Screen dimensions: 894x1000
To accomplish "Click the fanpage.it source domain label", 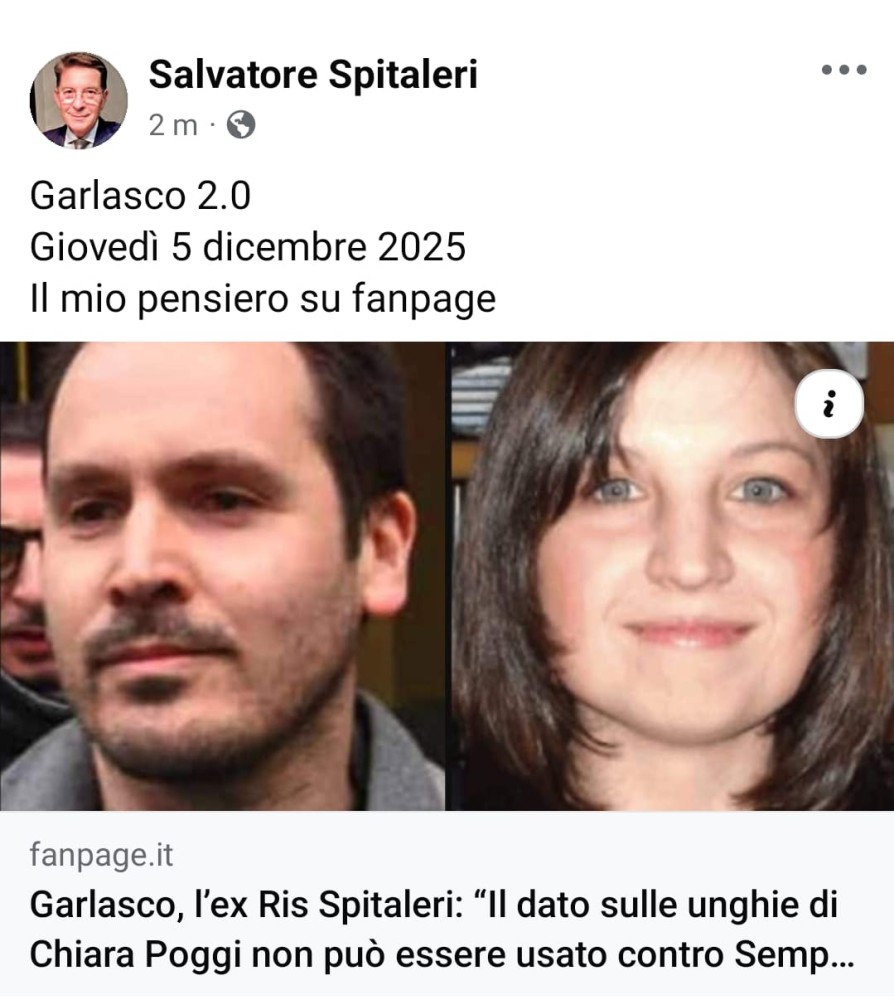I will click(x=101, y=855).
